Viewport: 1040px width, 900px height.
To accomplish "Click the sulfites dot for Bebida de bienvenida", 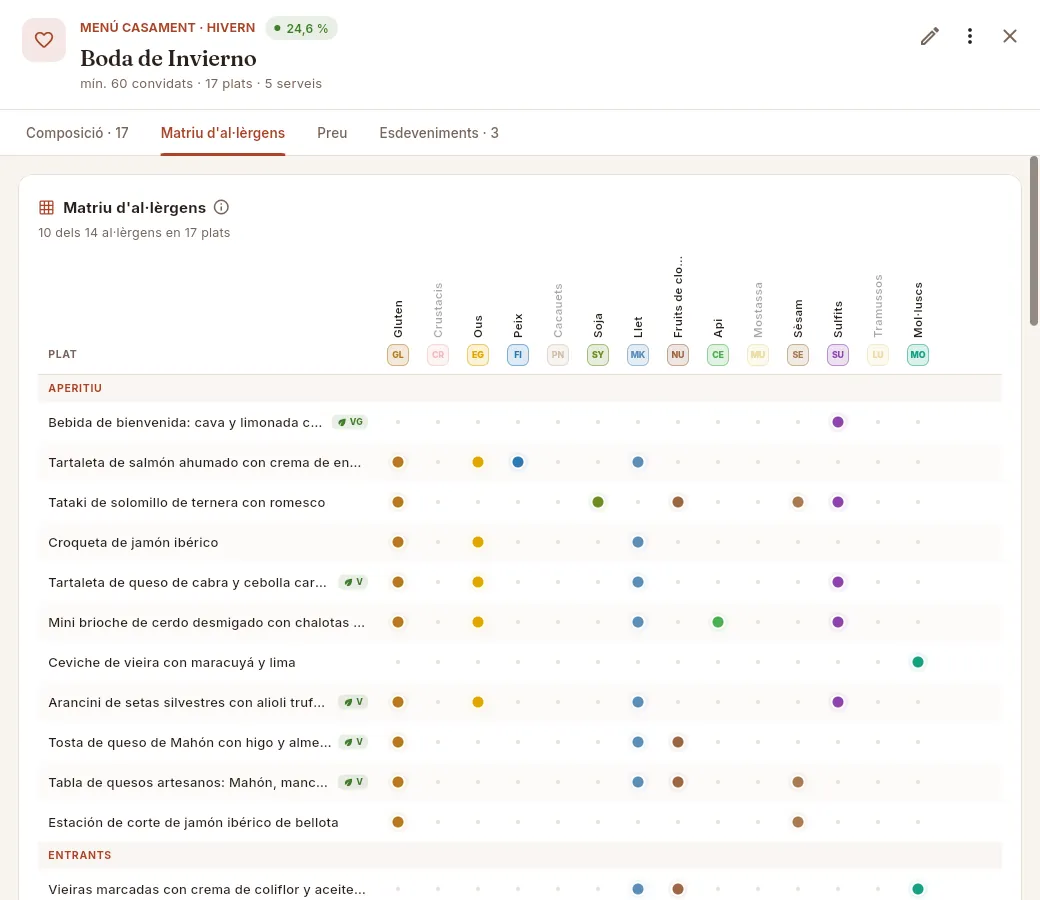I will point(838,422).
